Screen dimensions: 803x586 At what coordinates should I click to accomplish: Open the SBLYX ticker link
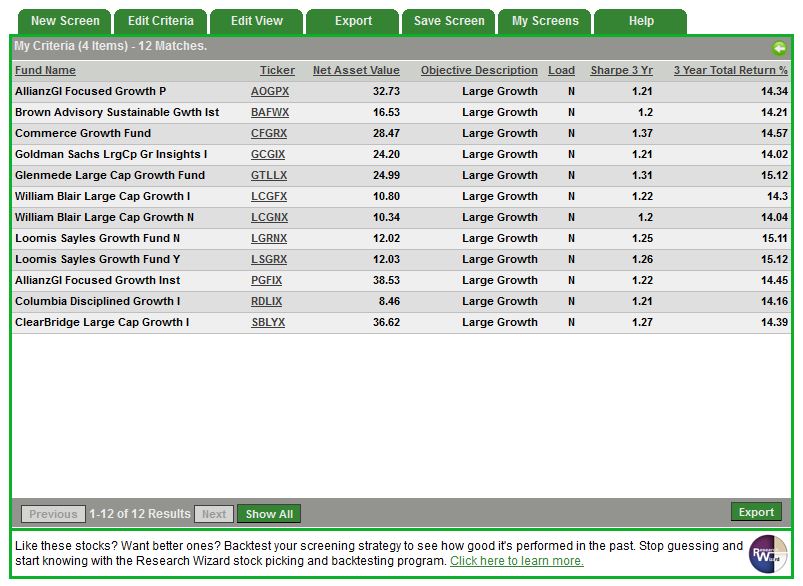tap(268, 322)
